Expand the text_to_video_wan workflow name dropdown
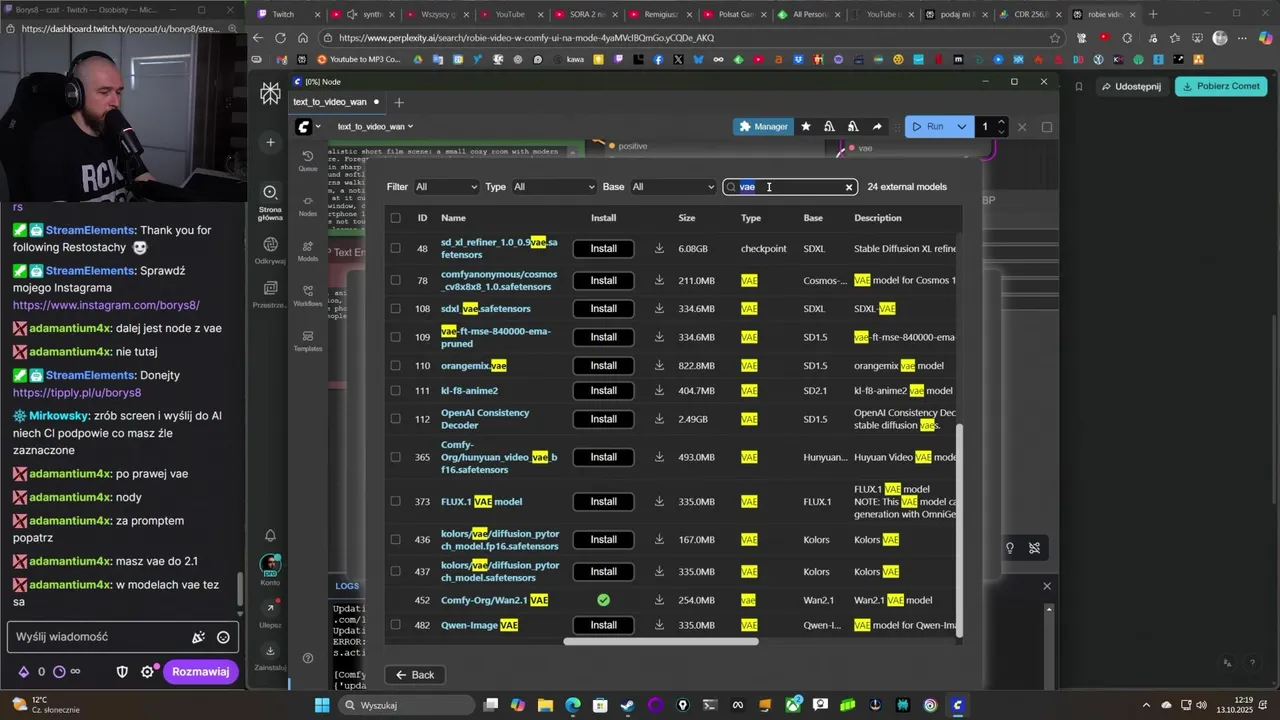 click(375, 127)
